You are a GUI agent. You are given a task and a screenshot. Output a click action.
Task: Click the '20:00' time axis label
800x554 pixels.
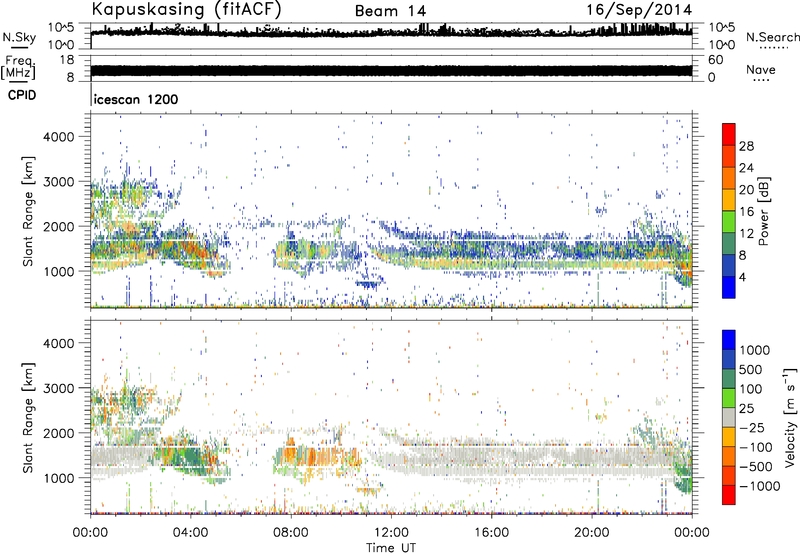pos(591,533)
